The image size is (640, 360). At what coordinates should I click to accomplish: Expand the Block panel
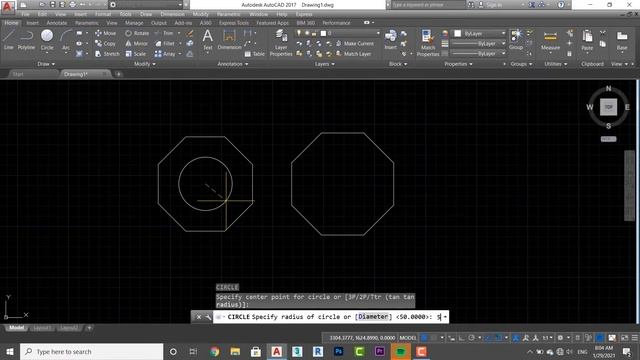pos(398,64)
